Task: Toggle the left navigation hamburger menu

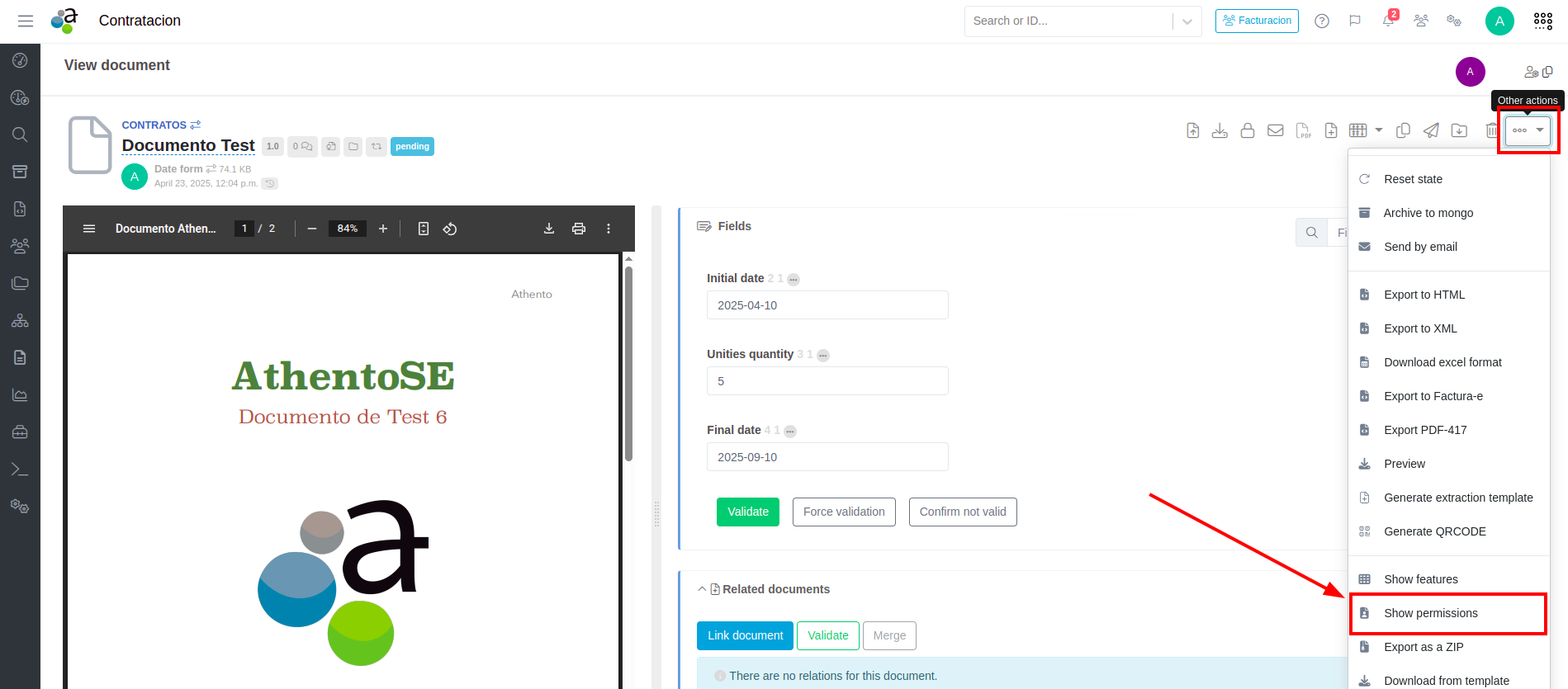Action: click(x=26, y=21)
